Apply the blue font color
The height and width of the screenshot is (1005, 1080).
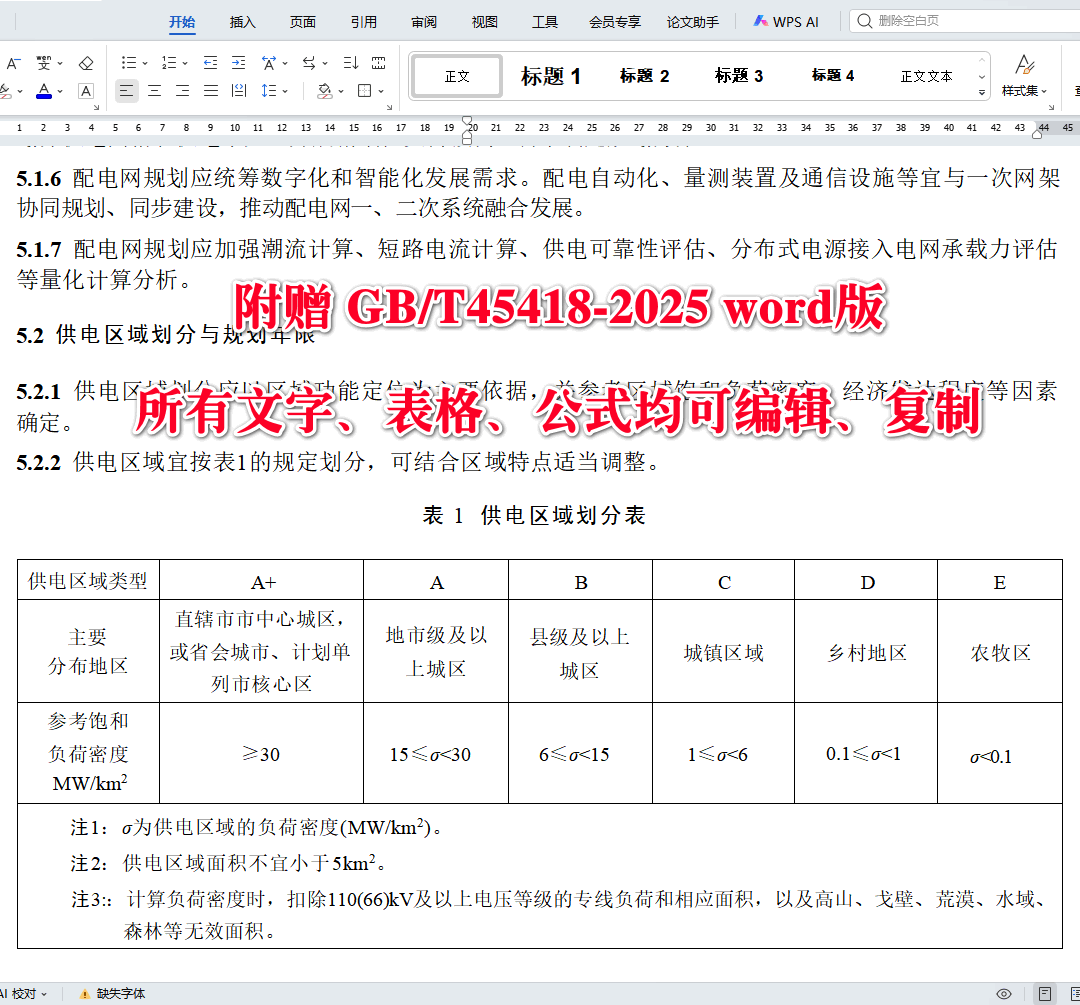tap(44, 90)
